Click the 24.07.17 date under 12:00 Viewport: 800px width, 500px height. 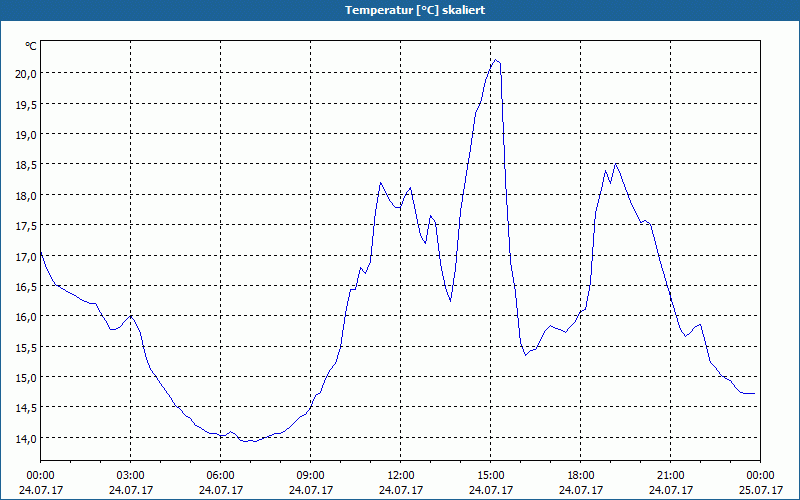(x=401, y=490)
